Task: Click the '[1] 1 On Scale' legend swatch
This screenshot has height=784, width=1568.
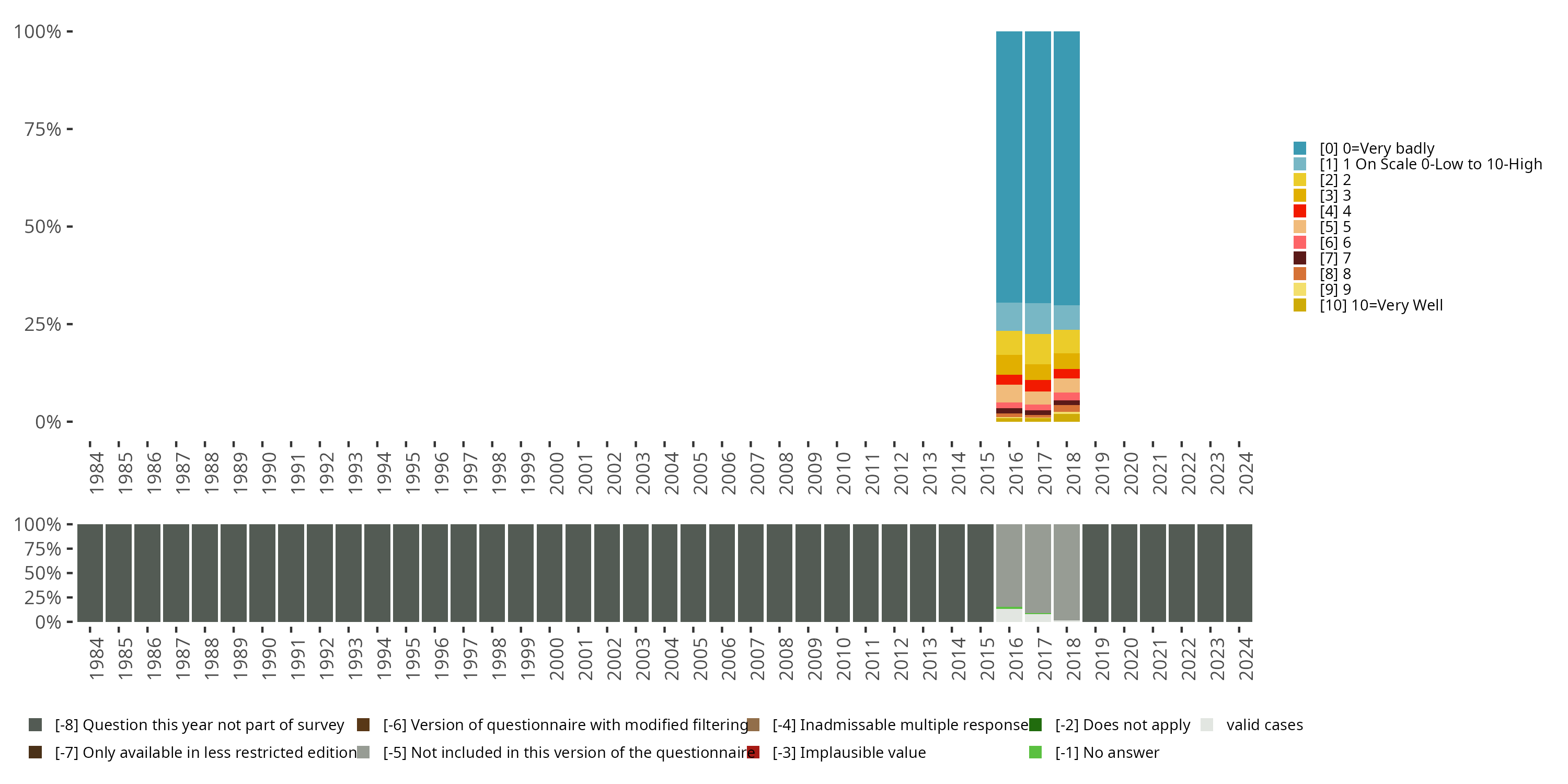Action: click(x=1299, y=164)
